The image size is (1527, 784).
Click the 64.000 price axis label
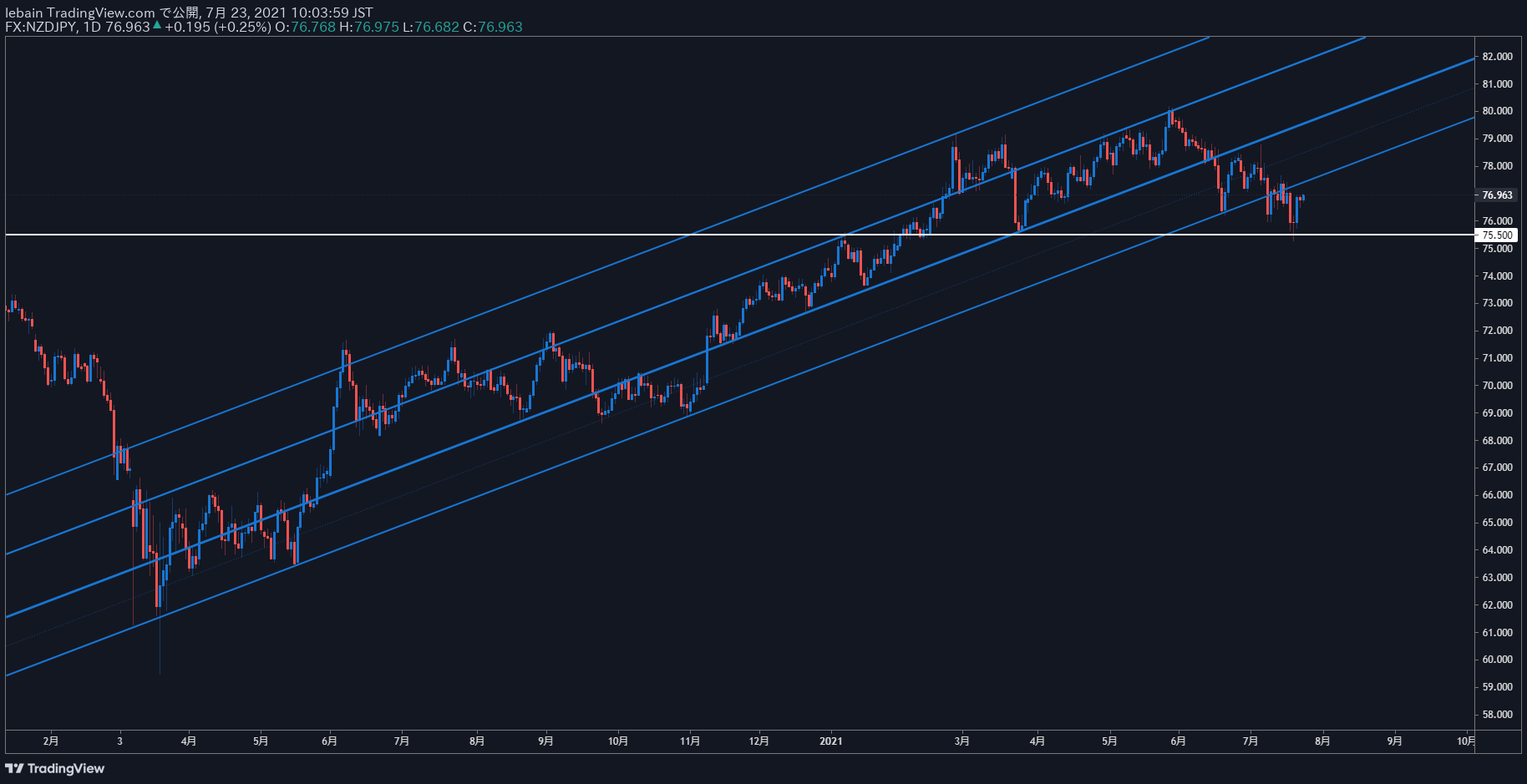coord(1497,550)
